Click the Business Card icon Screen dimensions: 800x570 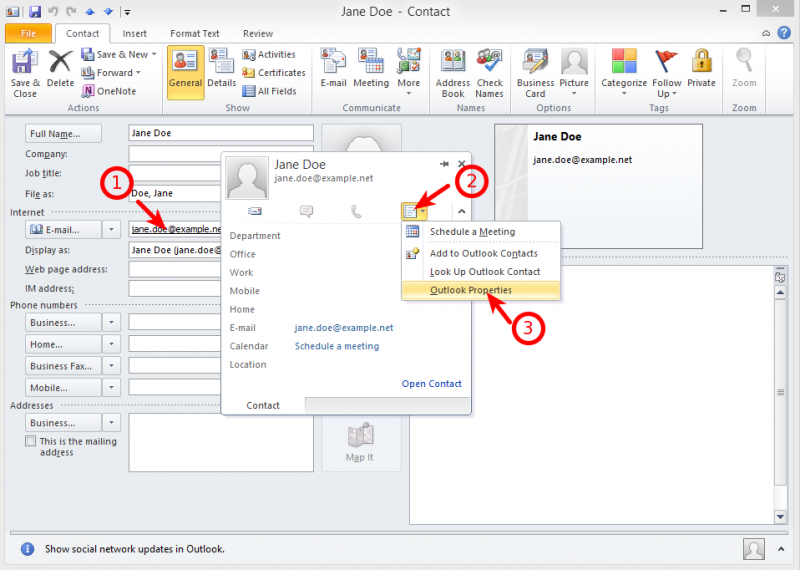(535, 73)
